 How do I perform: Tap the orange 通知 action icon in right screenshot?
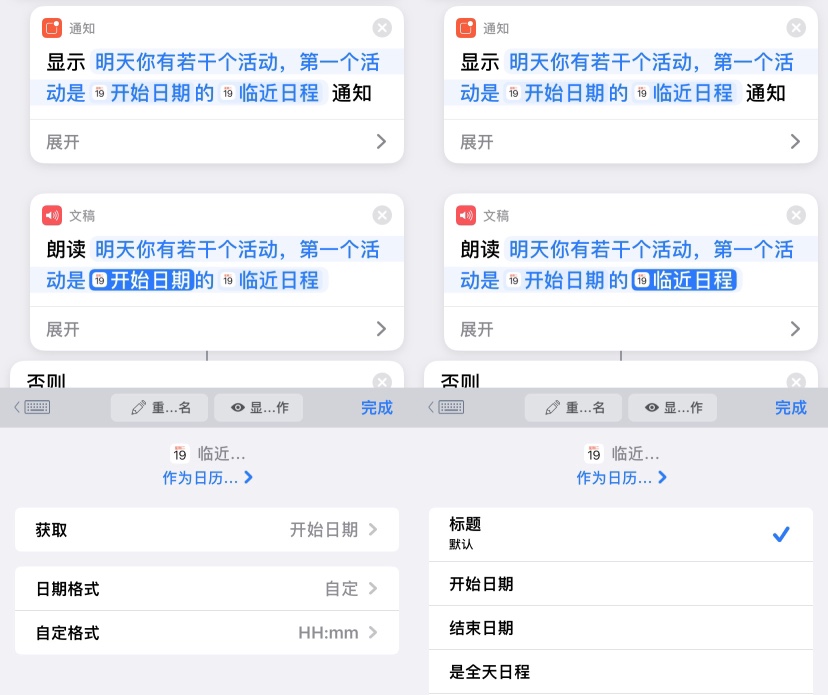[466, 28]
